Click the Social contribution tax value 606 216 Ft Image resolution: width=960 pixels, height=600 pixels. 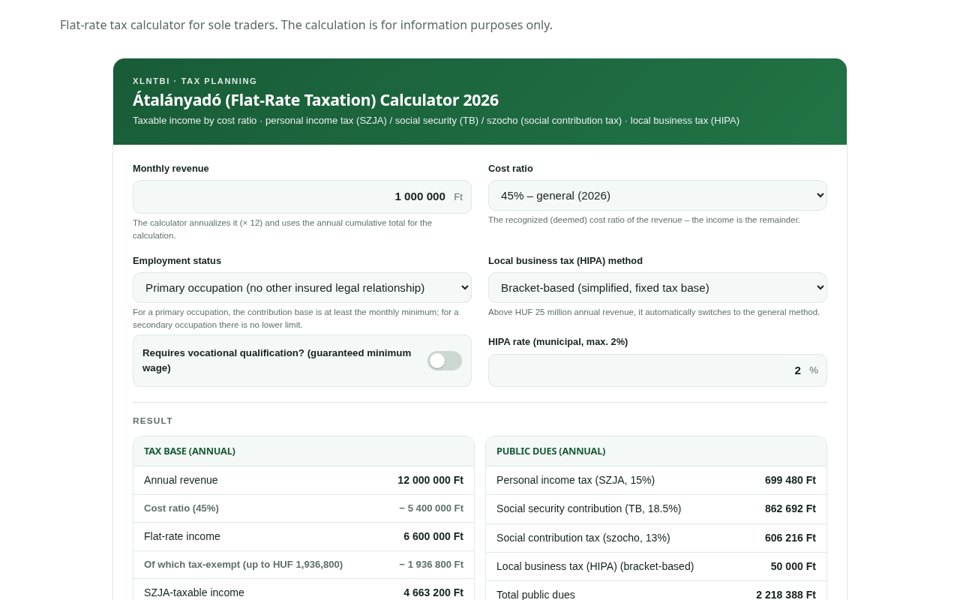point(790,538)
